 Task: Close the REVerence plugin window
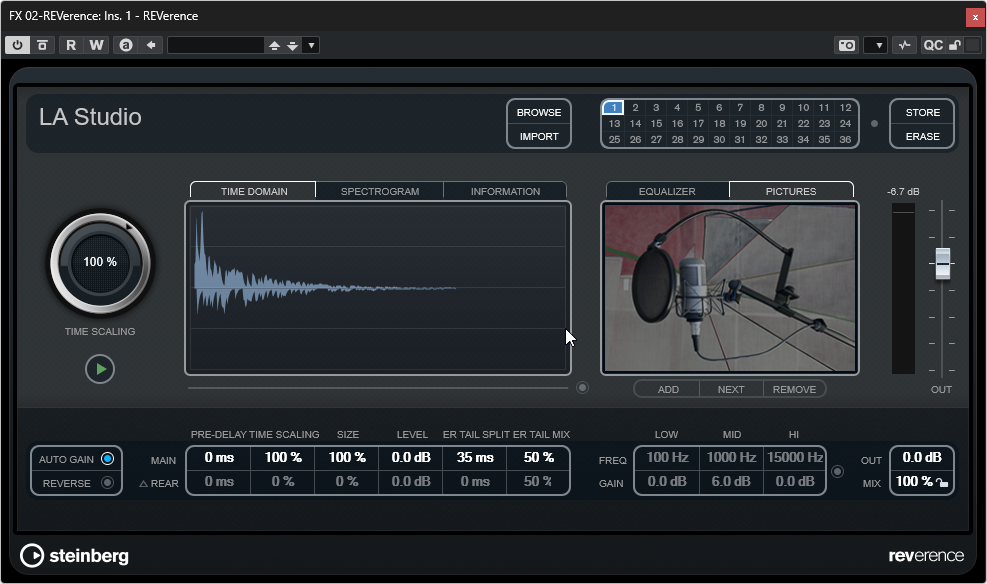coord(975,17)
